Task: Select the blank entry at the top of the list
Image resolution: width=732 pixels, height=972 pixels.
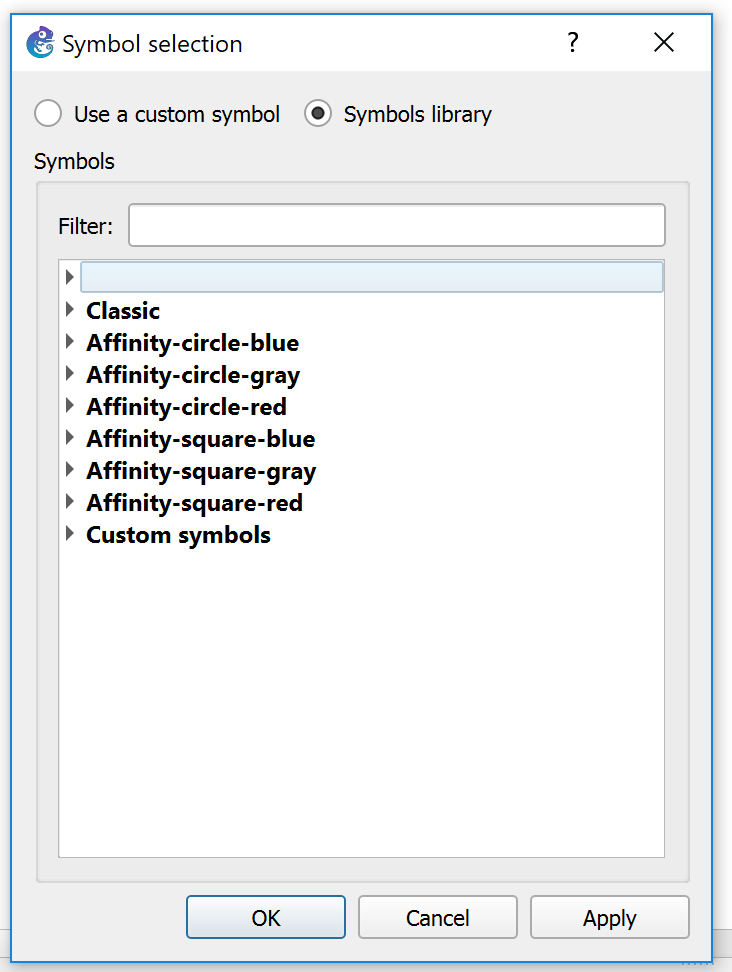Action: (x=370, y=276)
